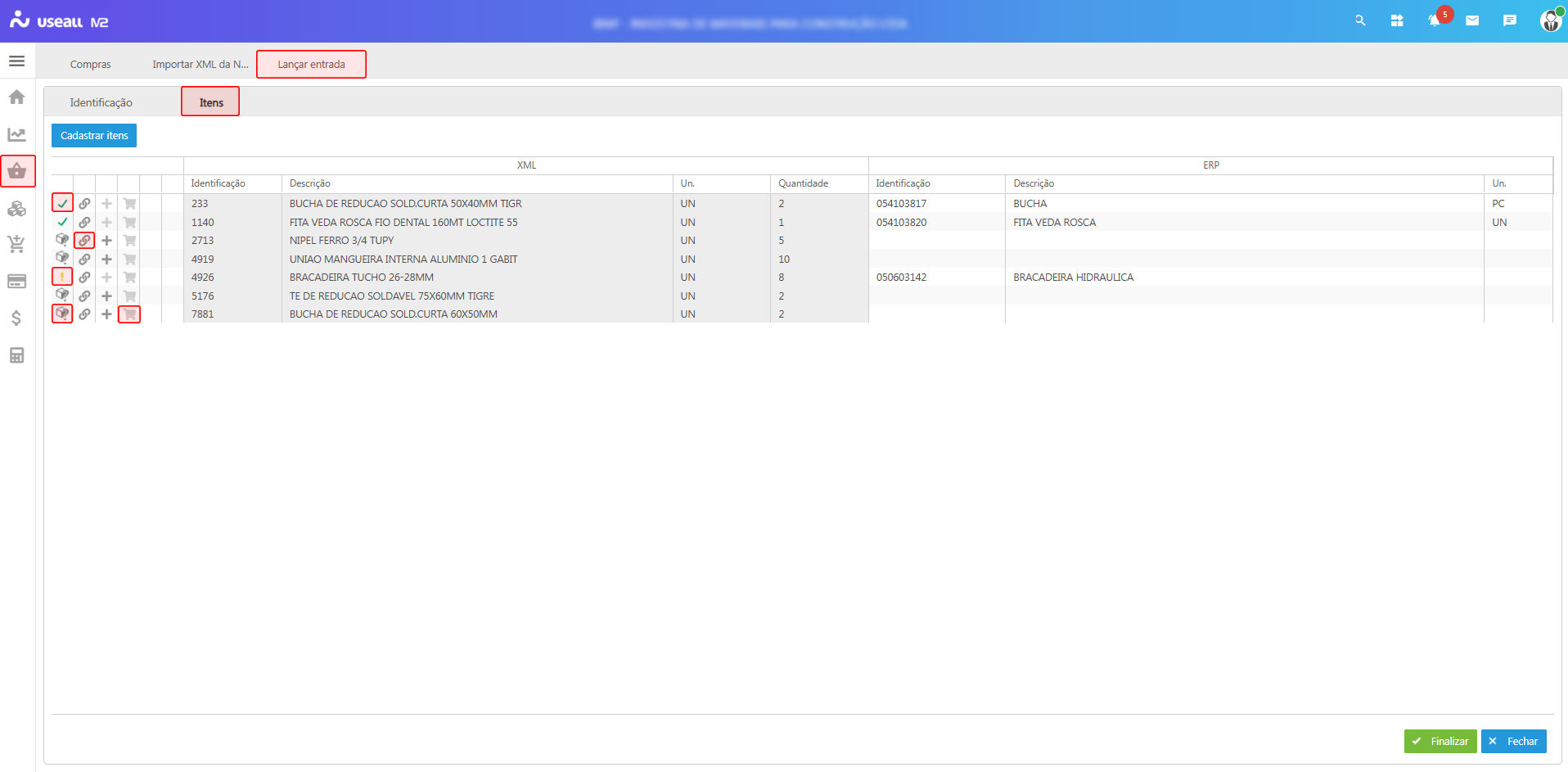Image resolution: width=1568 pixels, height=772 pixels.
Task: Click the Cadastrar itens button
Action: click(94, 136)
